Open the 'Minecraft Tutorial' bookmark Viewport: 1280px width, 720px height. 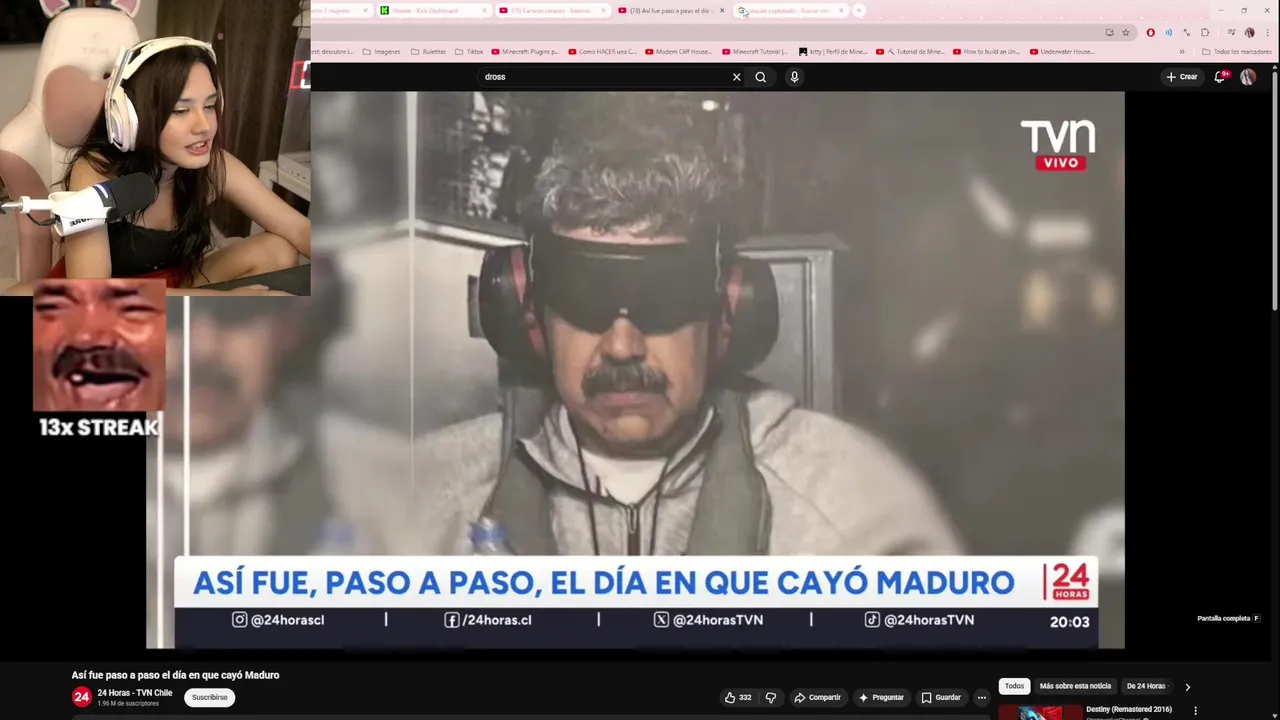[755, 51]
